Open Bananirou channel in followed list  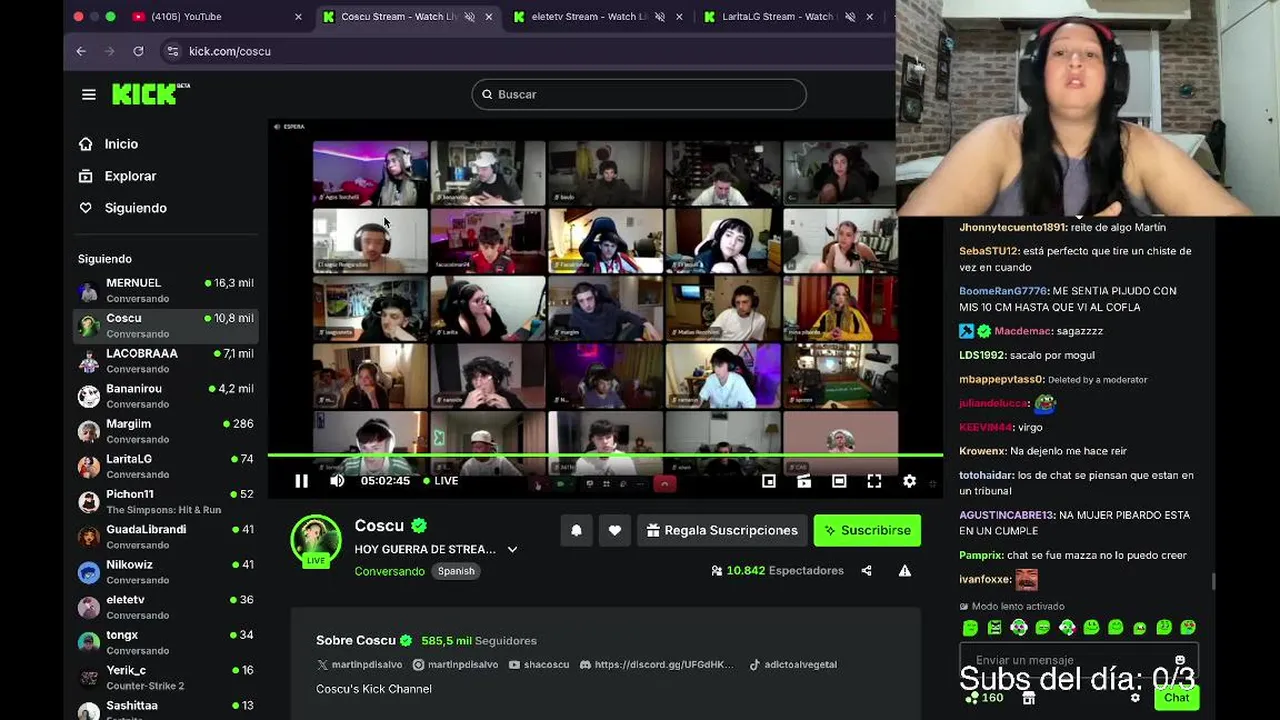pos(166,395)
